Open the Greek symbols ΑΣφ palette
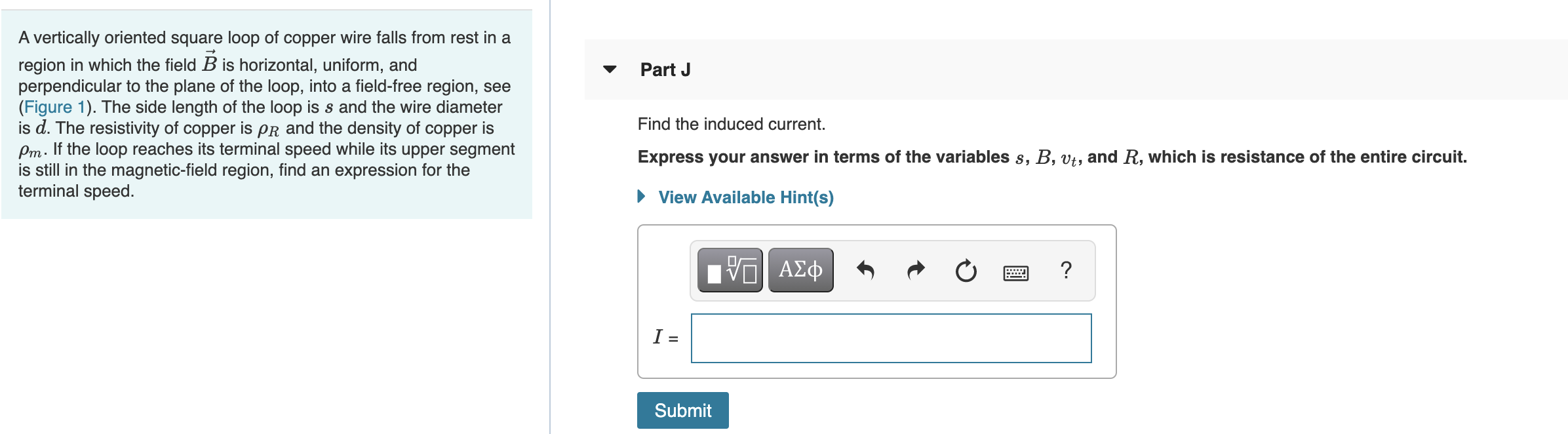This screenshot has width=1568, height=434. tap(800, 270)
